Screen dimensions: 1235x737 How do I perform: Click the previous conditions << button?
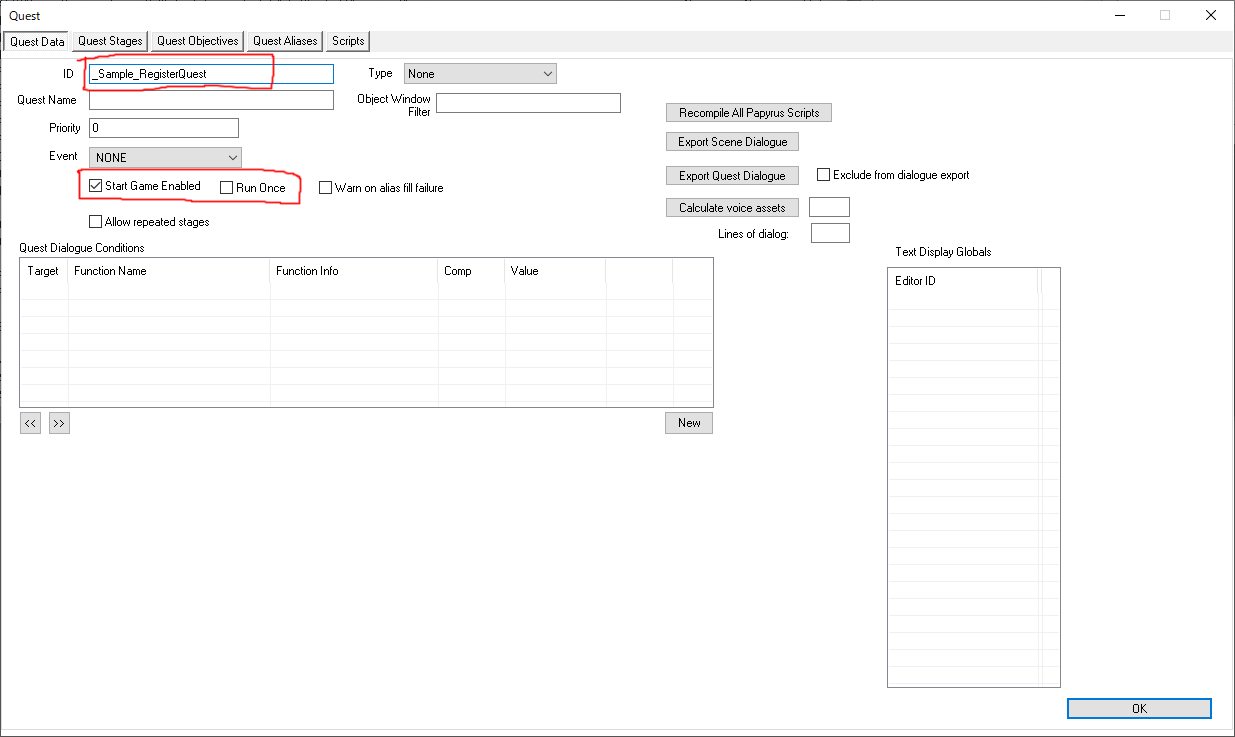30,424
